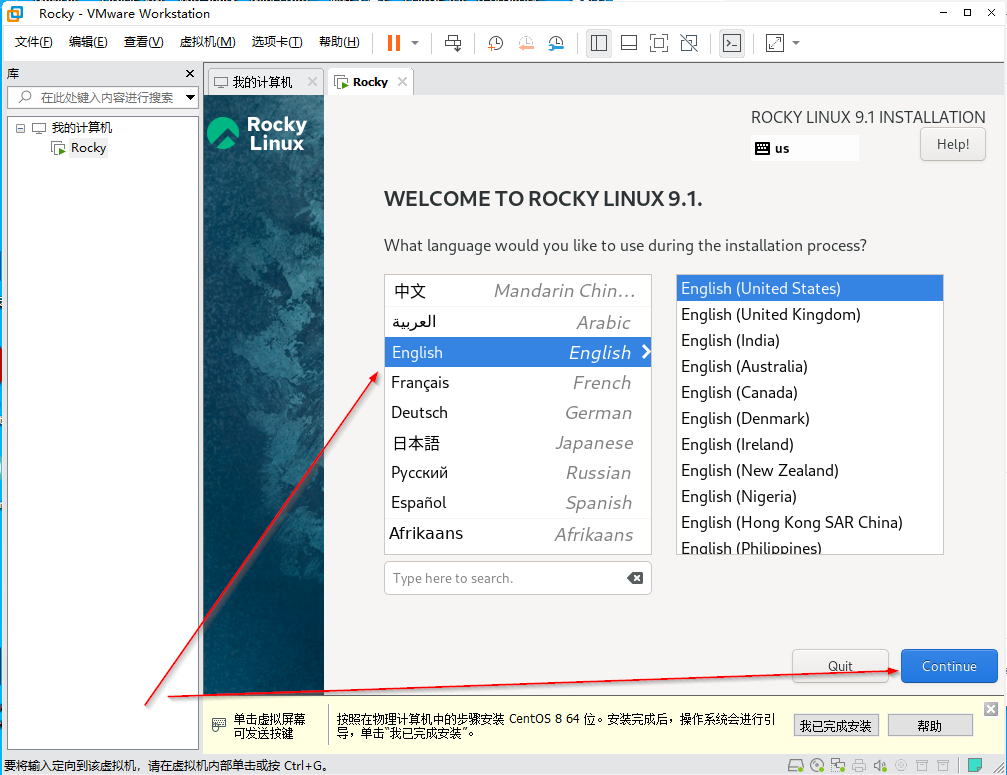The image size is (1007, 775).
Task: Open the 查看(V) menu
Action: point(143,42)
